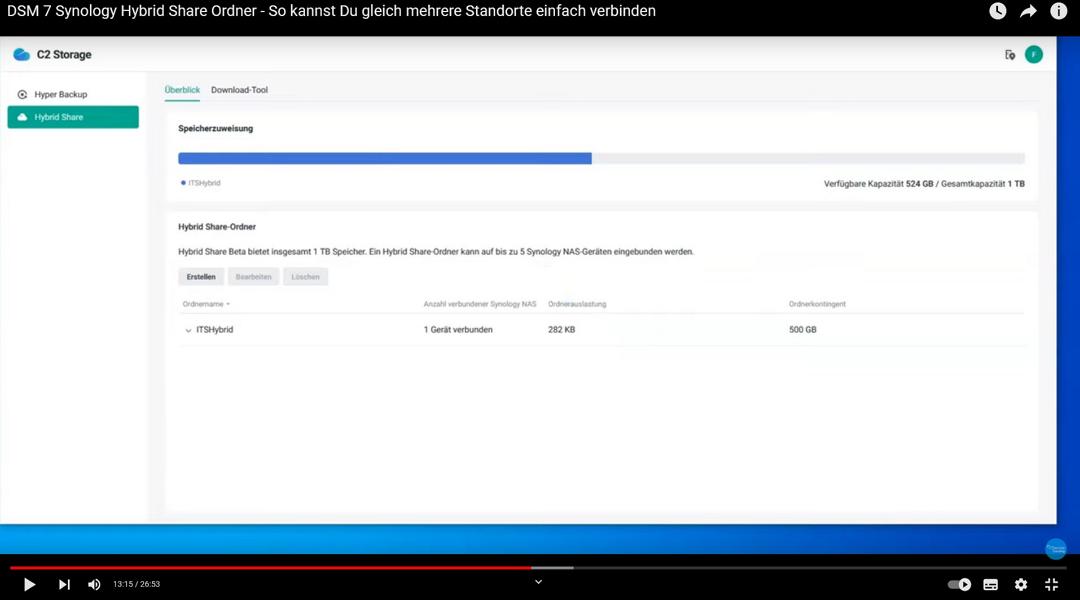Viewport: 1080px width, 600px height.
Task: Click the Speicherzuweisung heading
Action: 216,129
